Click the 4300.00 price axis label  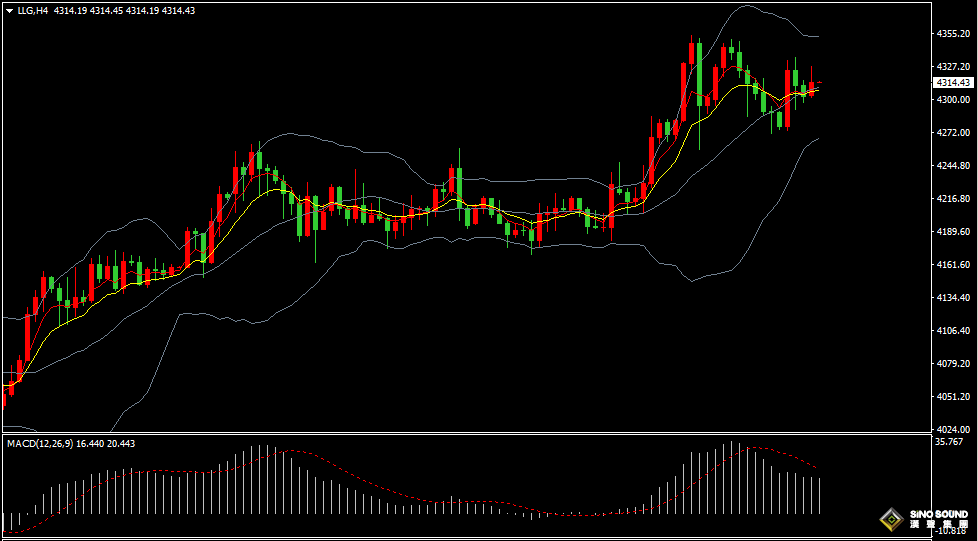click(952, 100)
